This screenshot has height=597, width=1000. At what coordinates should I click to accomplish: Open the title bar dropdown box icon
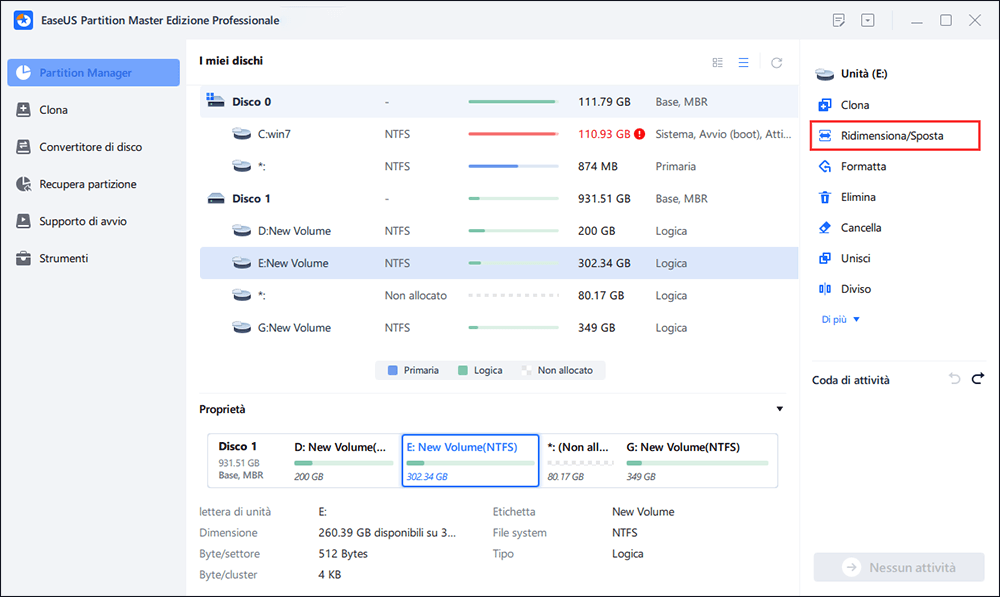pos(868,20)
